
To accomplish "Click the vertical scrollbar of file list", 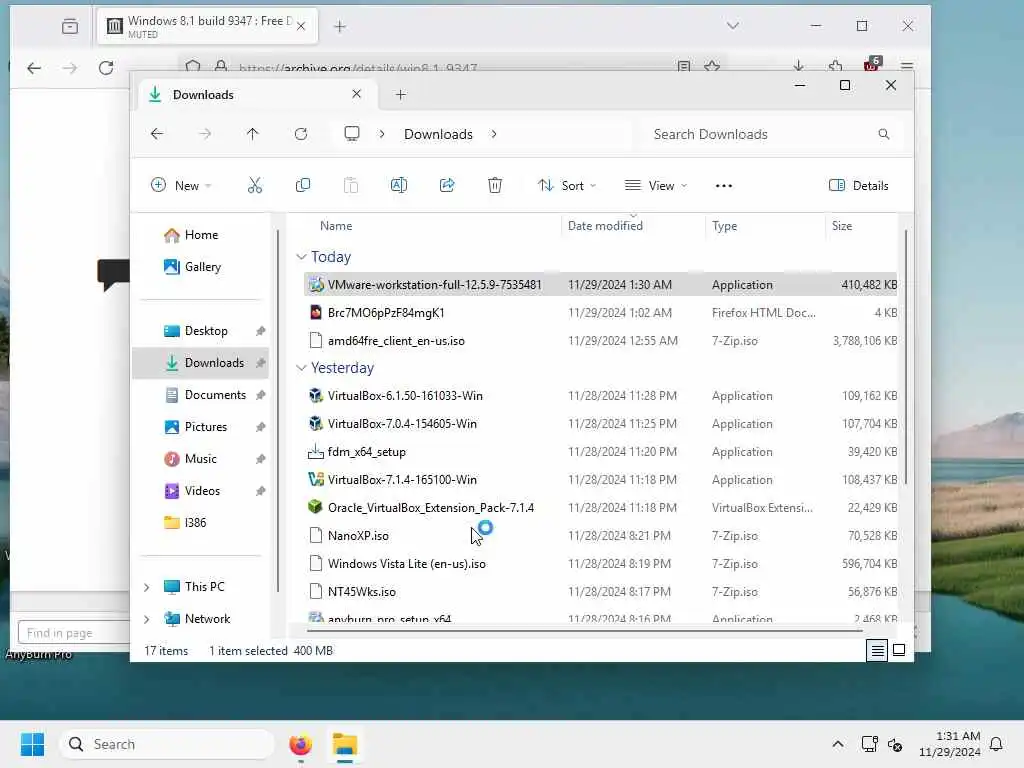I will coord(906,357).
